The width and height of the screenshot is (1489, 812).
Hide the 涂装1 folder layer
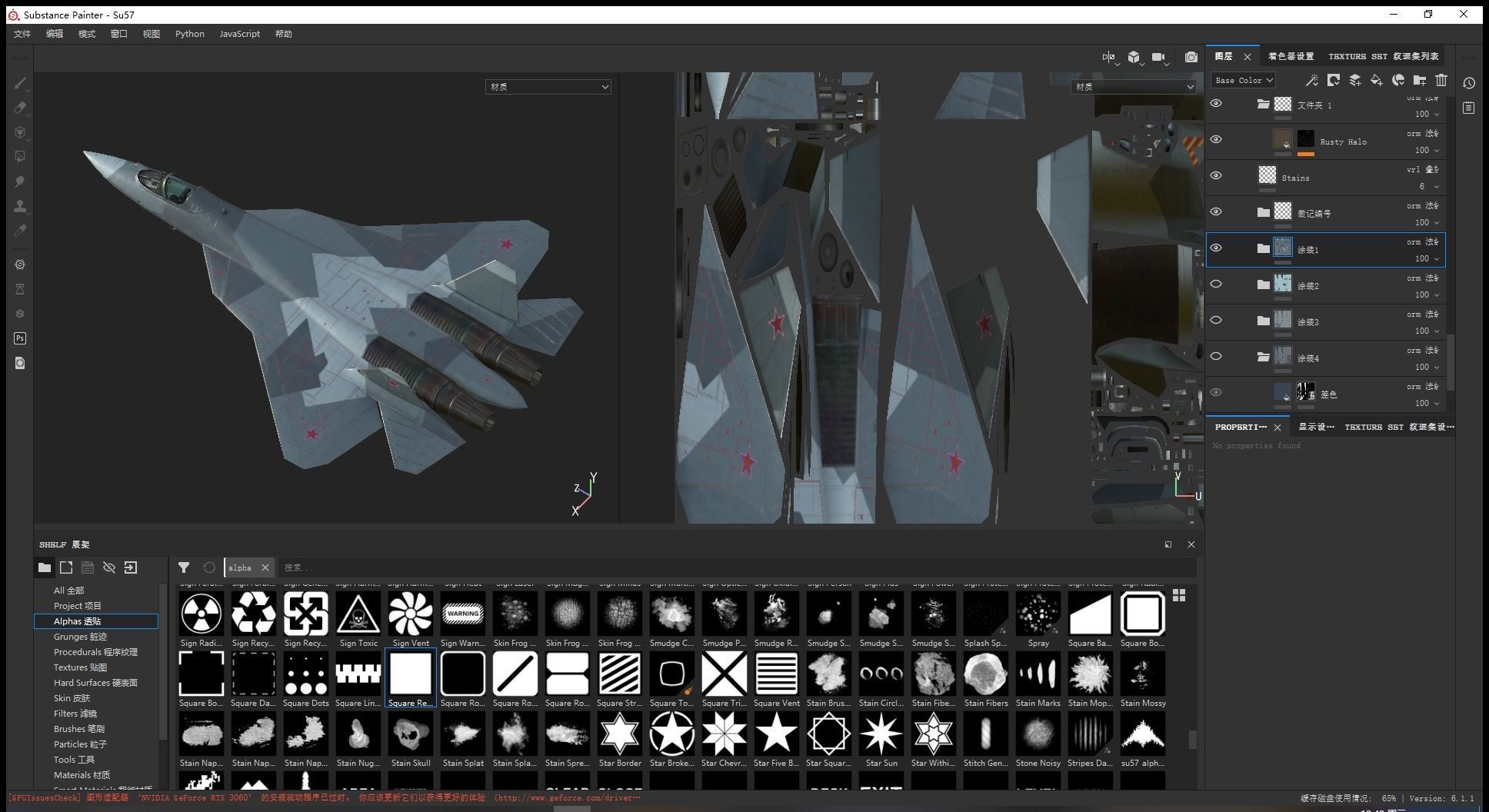click(1216, 248)
